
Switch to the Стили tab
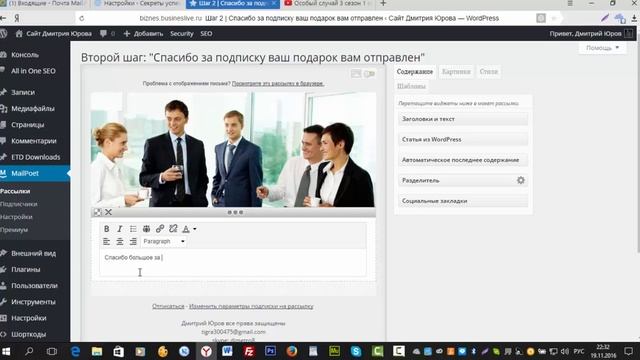[489, 72]
